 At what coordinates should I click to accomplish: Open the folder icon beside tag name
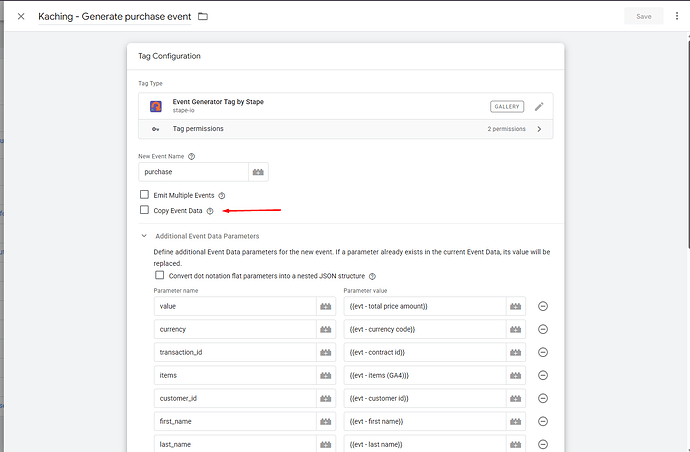pos(203,16)
